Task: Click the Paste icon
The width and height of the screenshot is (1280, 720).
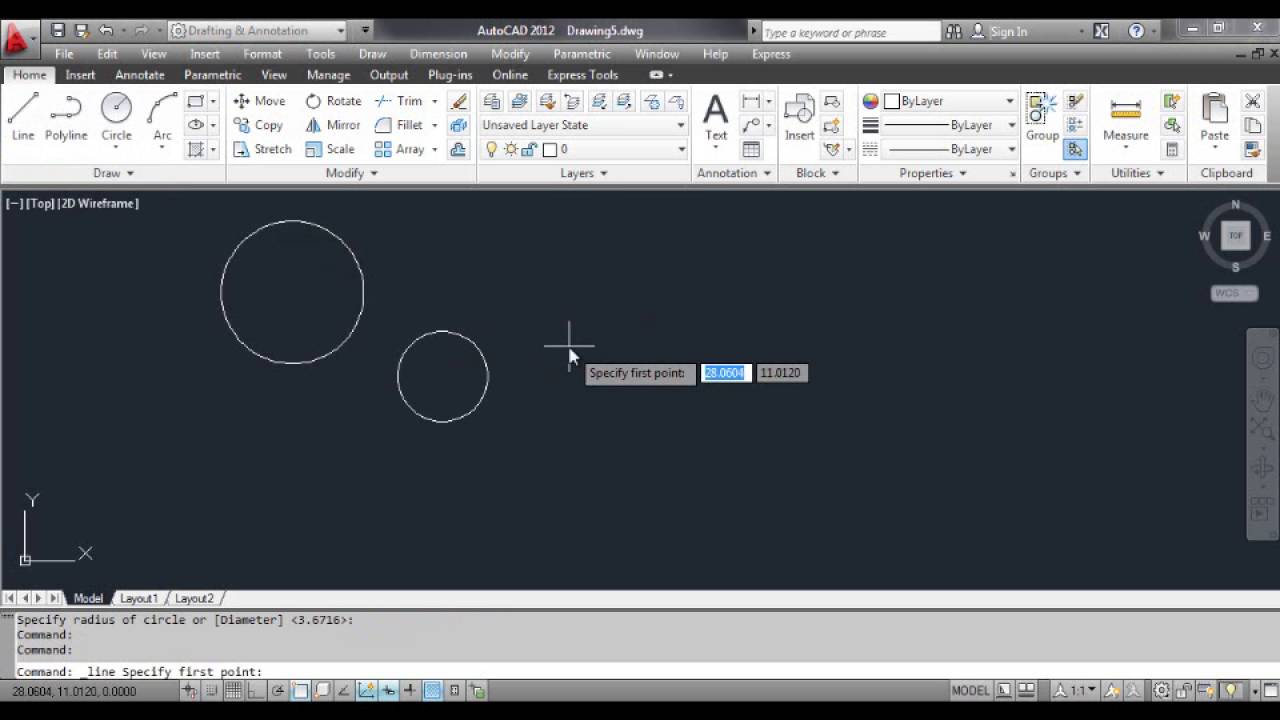Action: [1214, 118]
